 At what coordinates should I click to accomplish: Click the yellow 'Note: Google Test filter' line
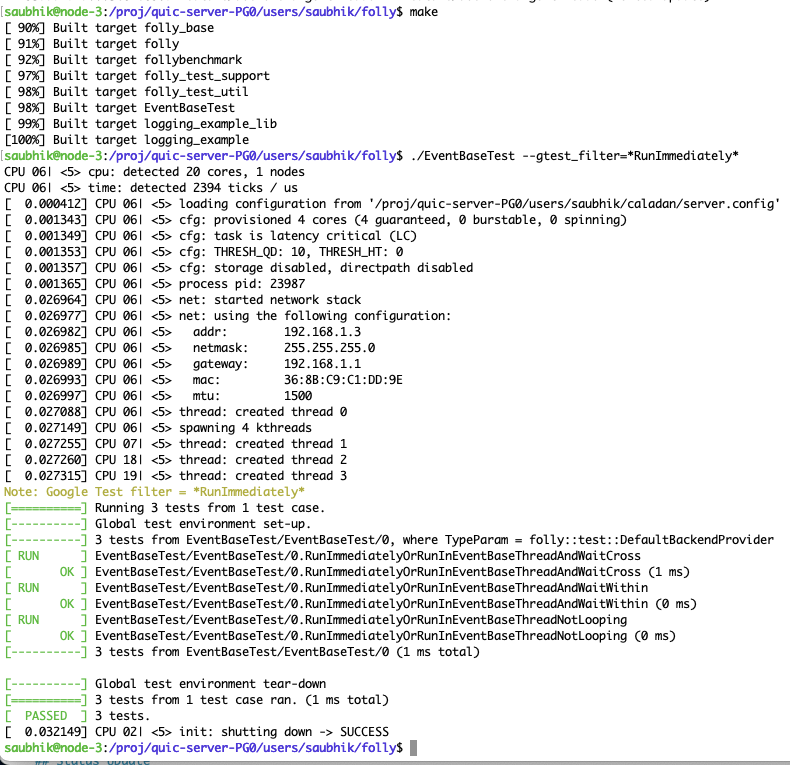154,492
